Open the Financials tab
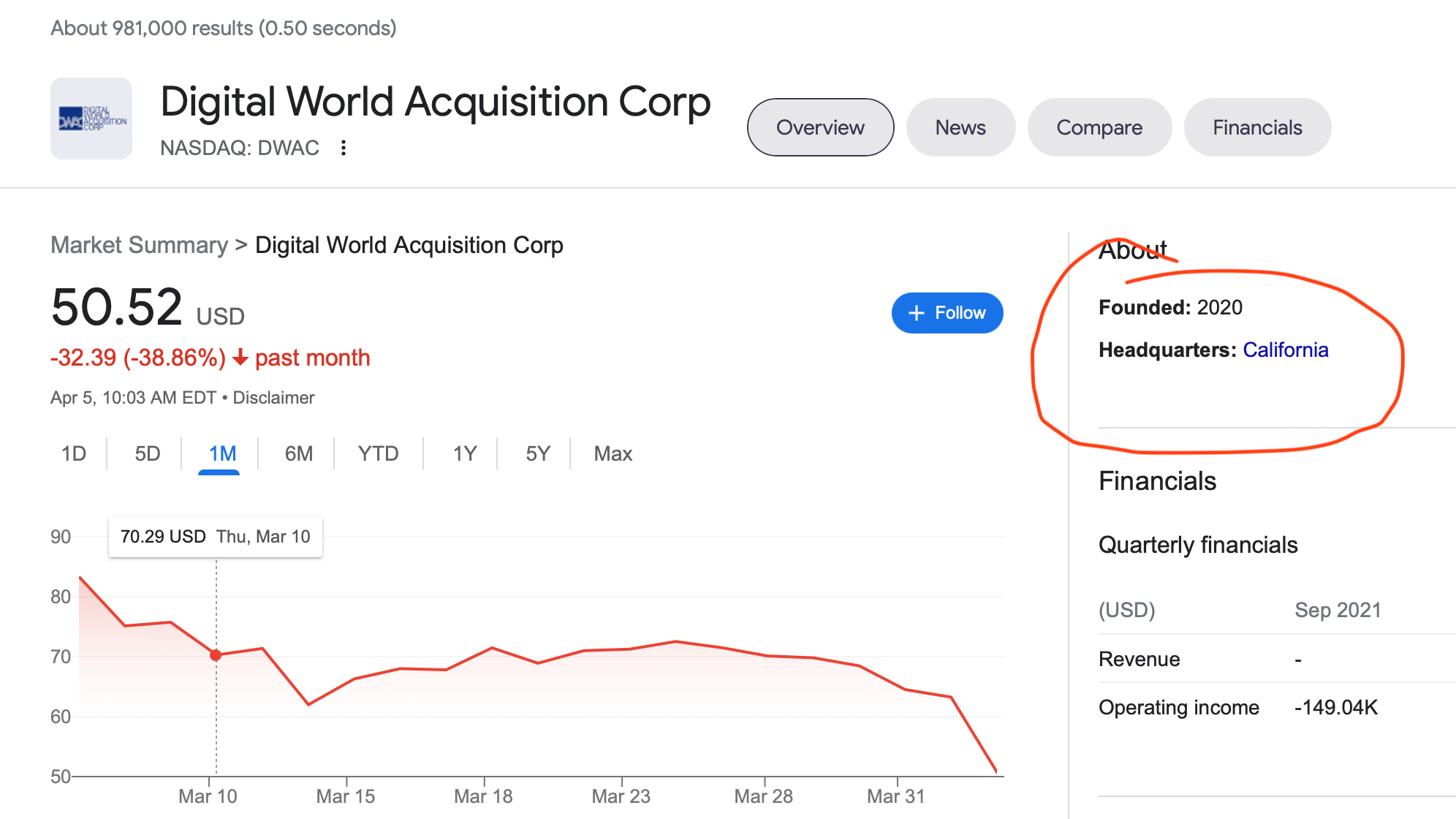The width and height of the screenshot is (1456, 819). (1257, 127)
